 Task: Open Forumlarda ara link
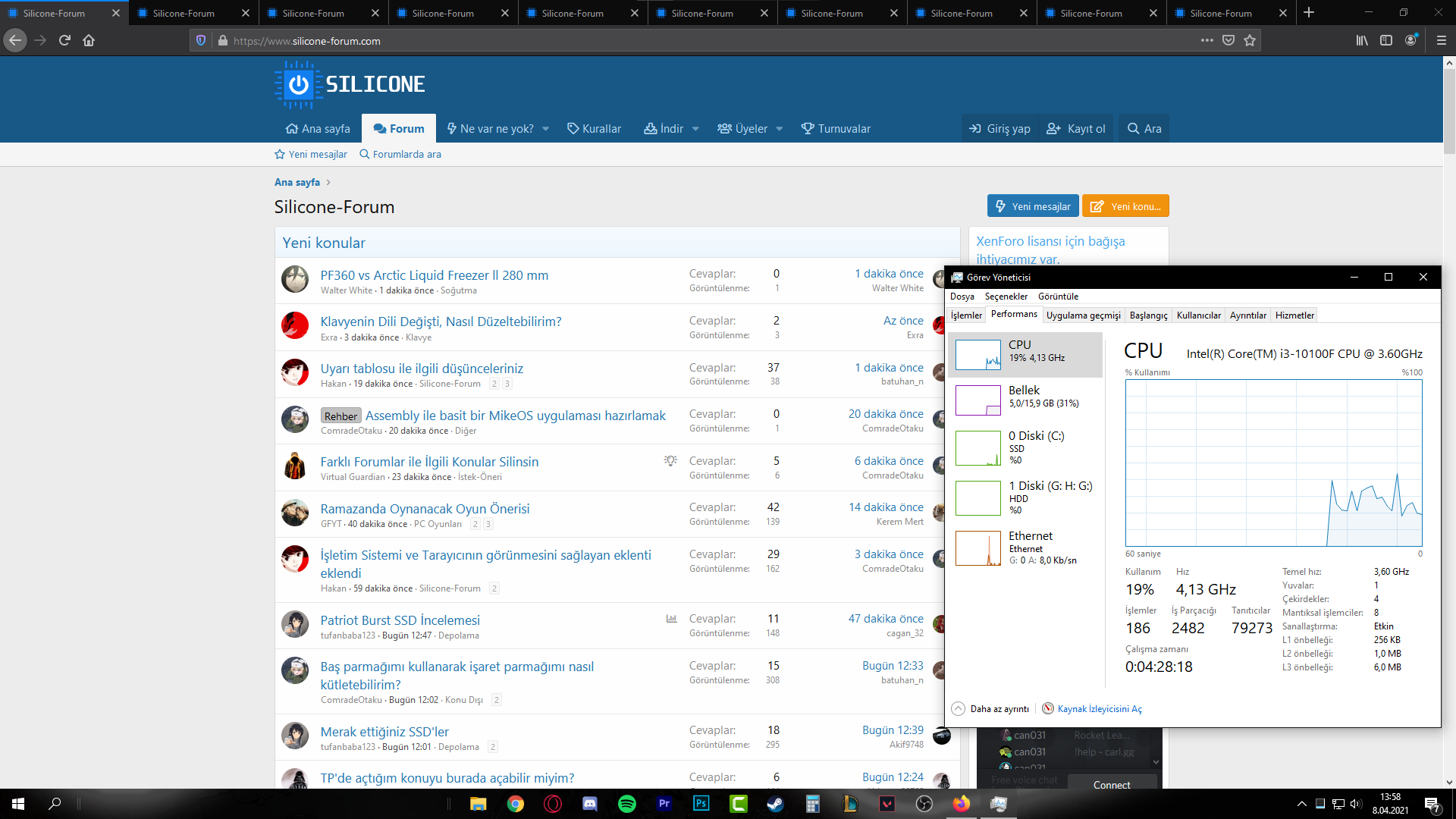click(400, 154)
